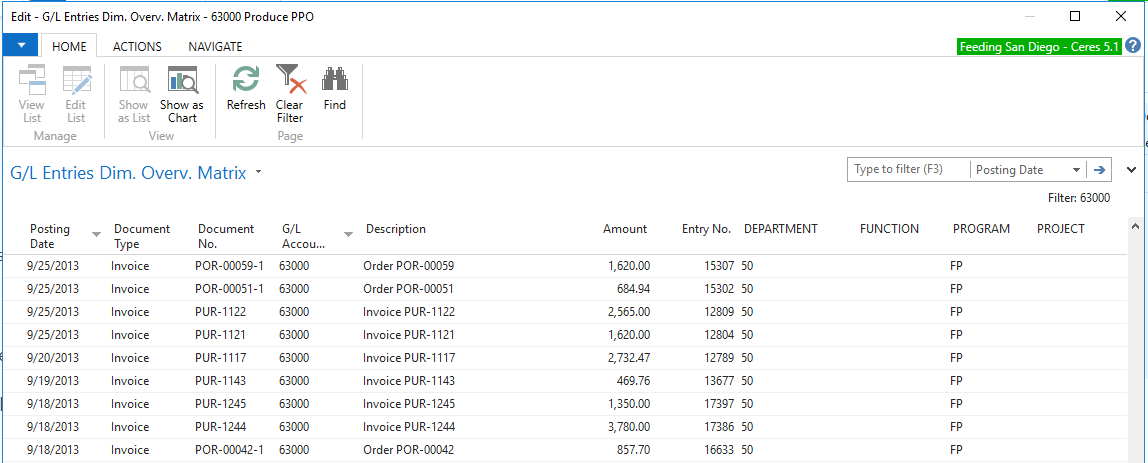Viewport: 1148px width, 463px height.
Task: Click the Clear Filter icon
Action: 290,80
